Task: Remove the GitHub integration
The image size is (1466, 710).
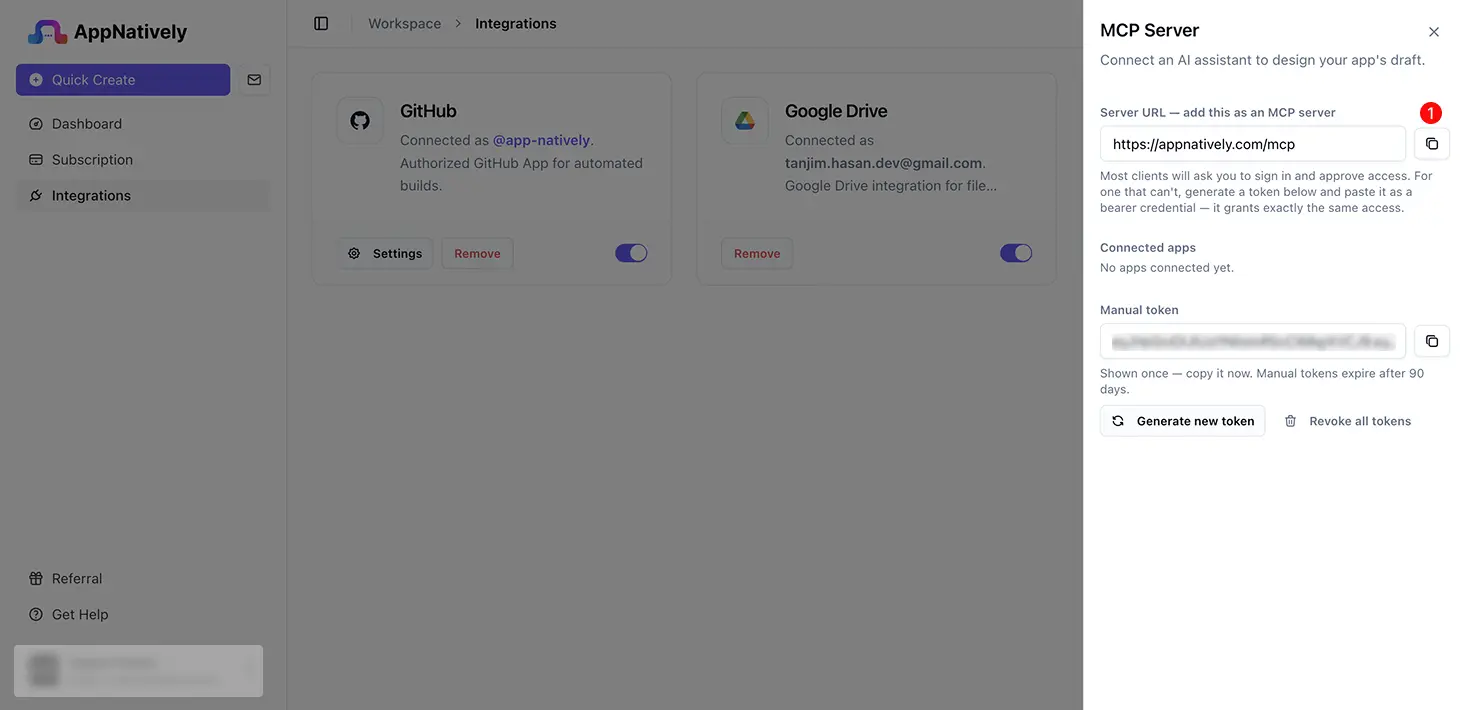Action: pos(477,254)
